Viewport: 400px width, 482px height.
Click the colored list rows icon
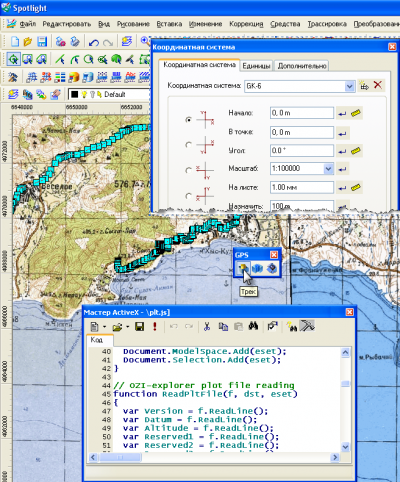pyautogui.click(x=60, y=77)
